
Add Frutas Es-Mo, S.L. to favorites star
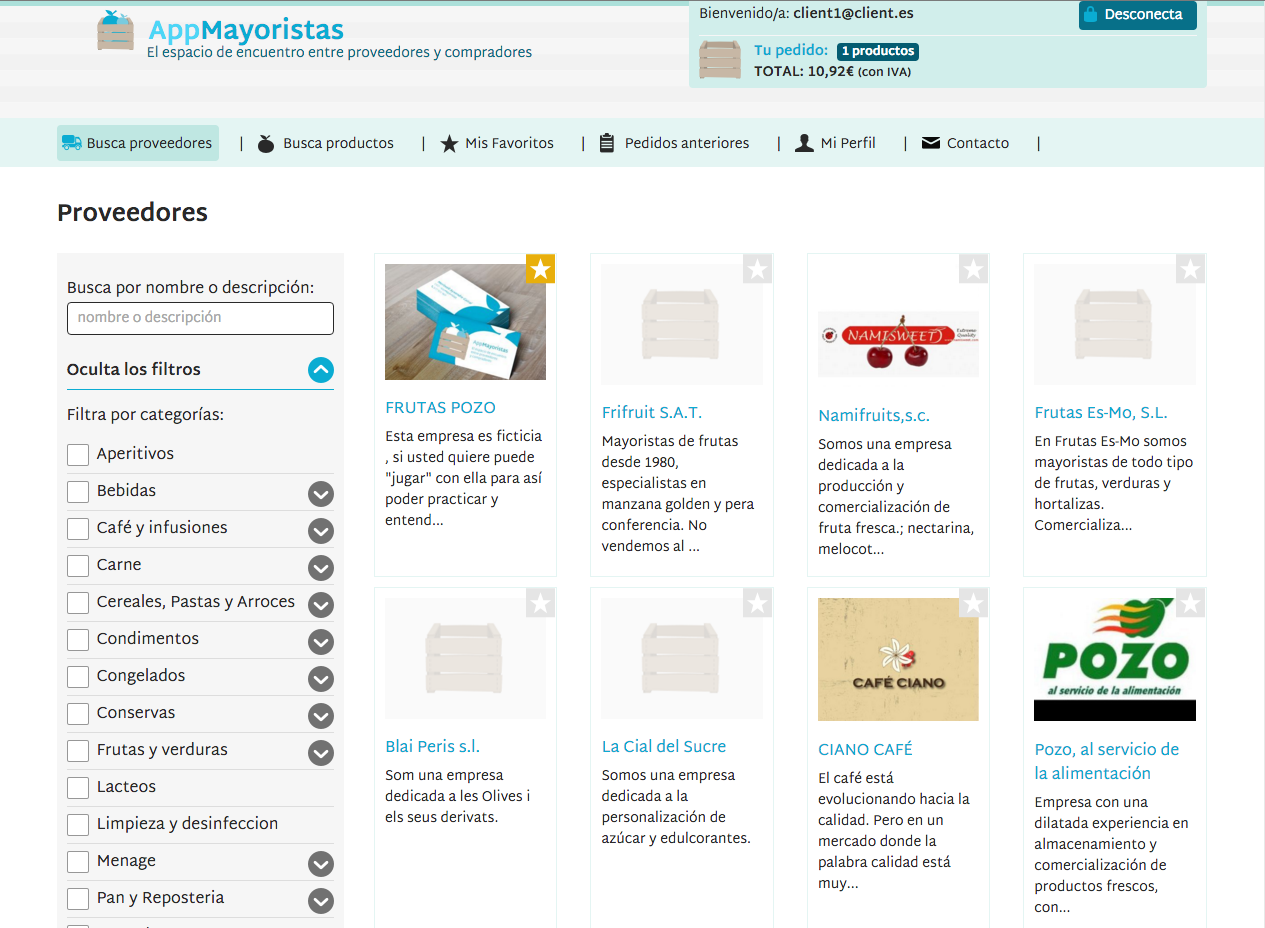pyautogui.click(x=1190, y=269)
